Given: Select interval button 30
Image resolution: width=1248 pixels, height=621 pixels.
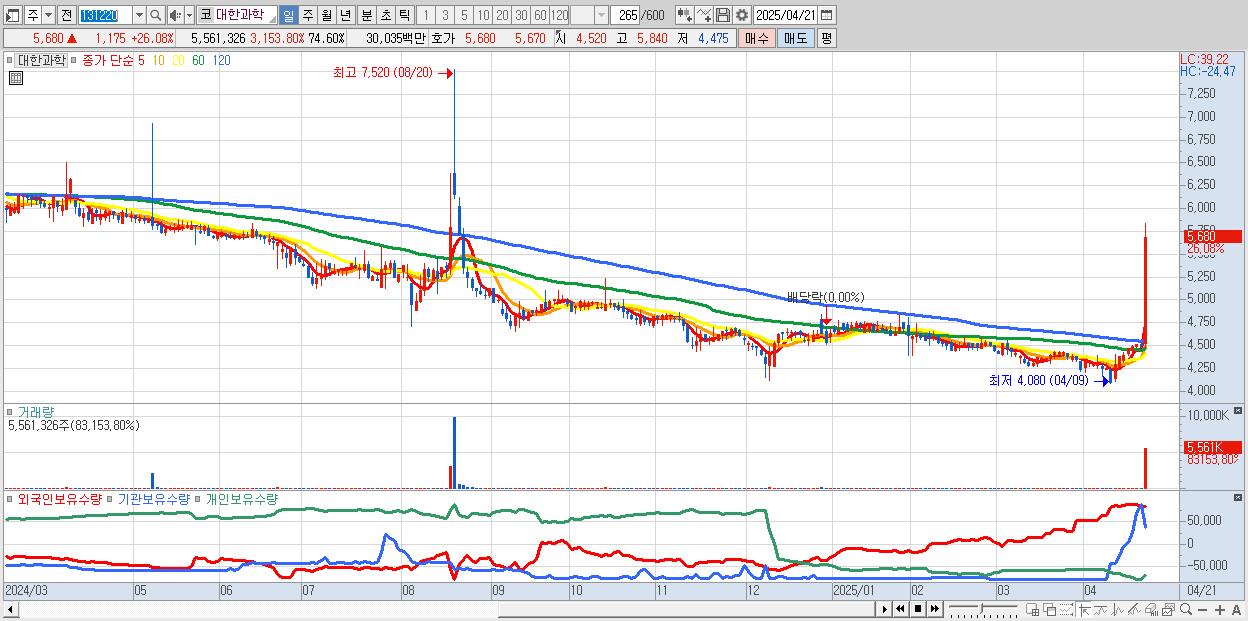Looking at the screenshot, I should coord(521,15).
